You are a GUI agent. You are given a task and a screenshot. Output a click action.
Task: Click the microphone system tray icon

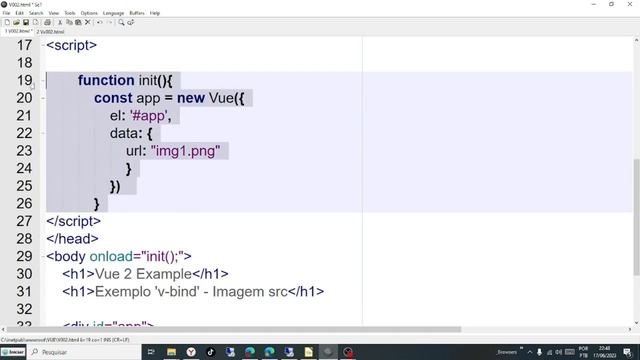[x=539, y=352]
